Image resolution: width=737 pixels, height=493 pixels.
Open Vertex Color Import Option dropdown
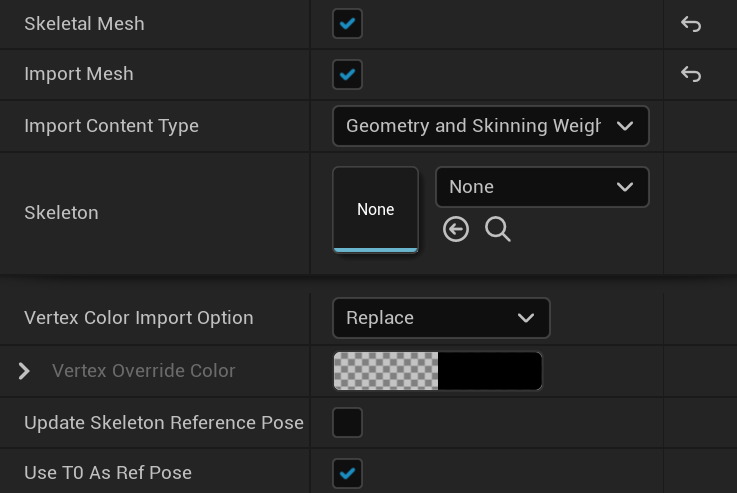(x=441, y=318)
